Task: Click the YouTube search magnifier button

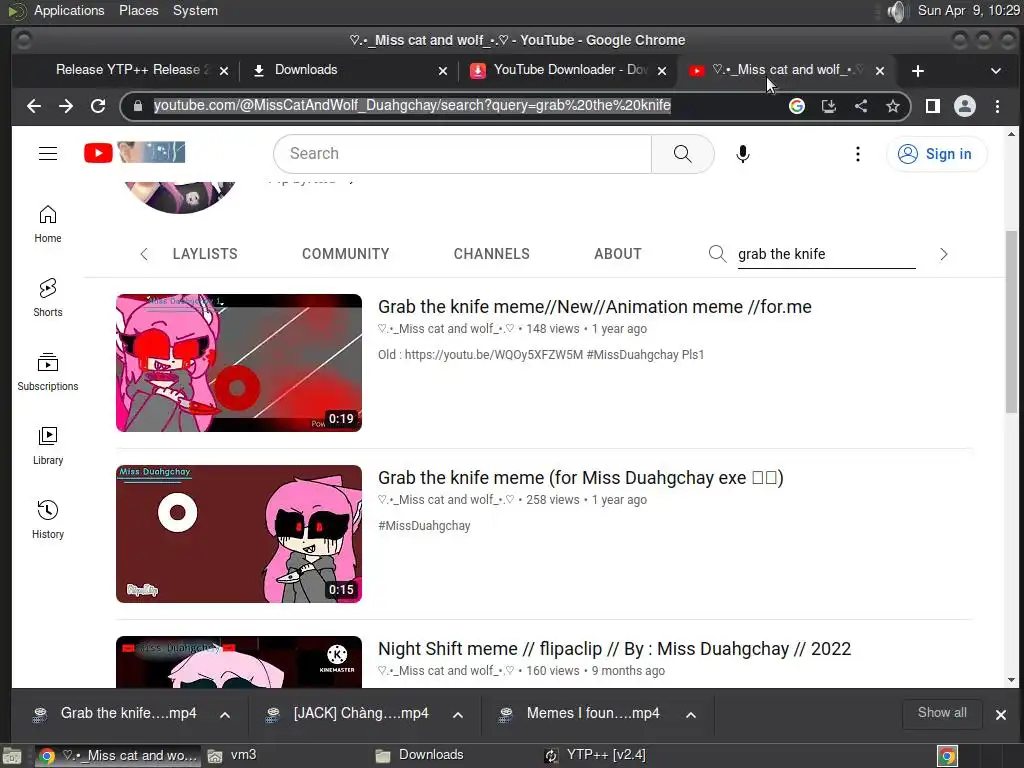Action: coord(682,153)
